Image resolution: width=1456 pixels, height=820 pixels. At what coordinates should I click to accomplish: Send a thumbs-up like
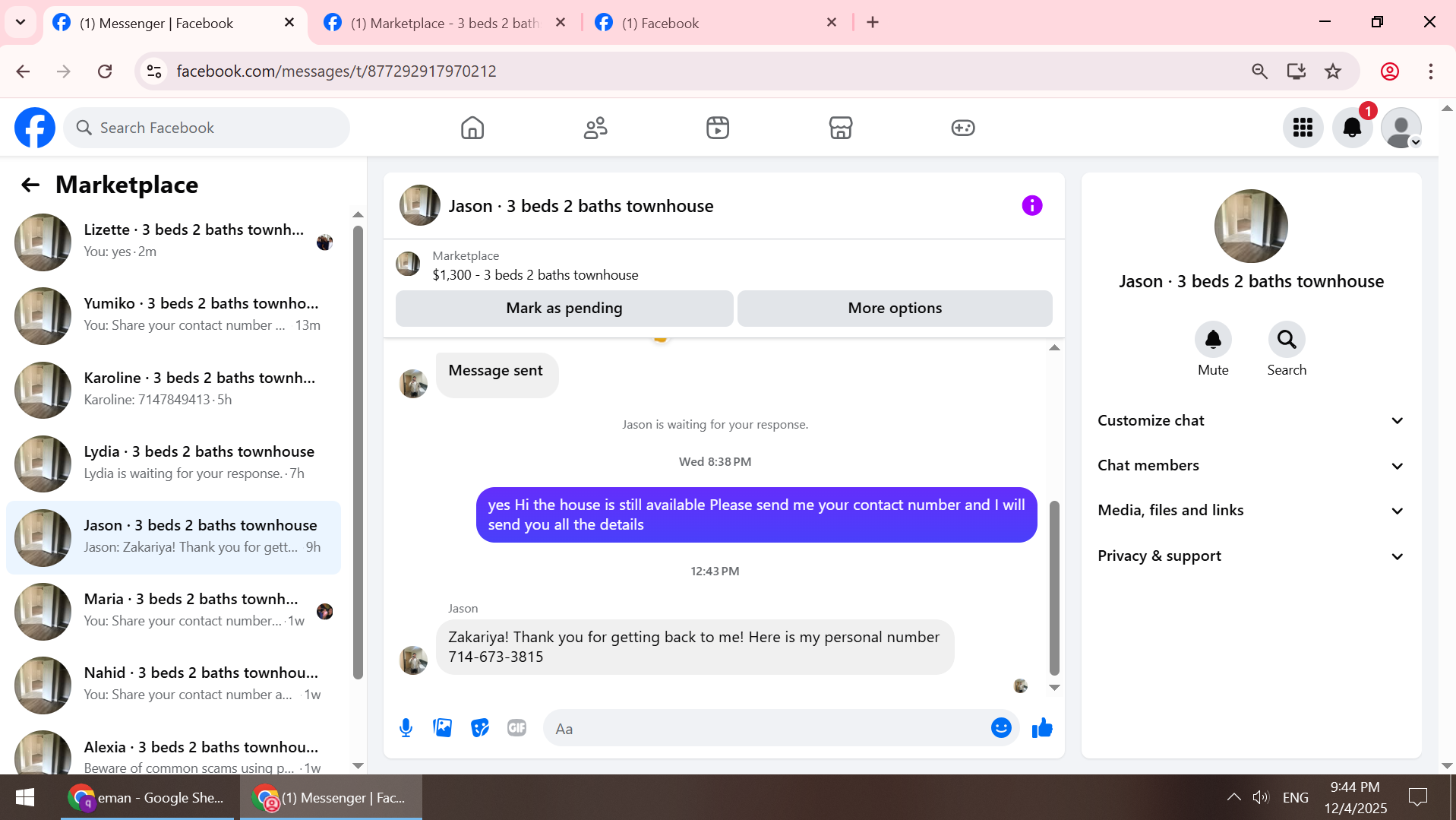[x=1042, y=728]
